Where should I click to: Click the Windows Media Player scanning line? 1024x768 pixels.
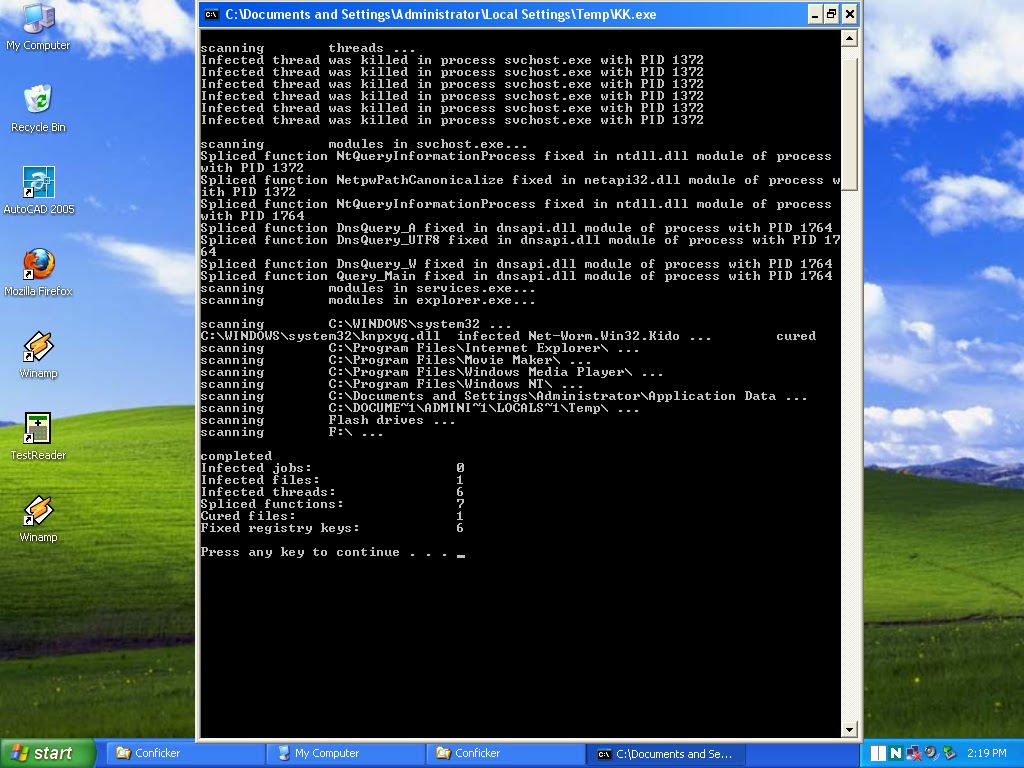[x=432, y=372]
